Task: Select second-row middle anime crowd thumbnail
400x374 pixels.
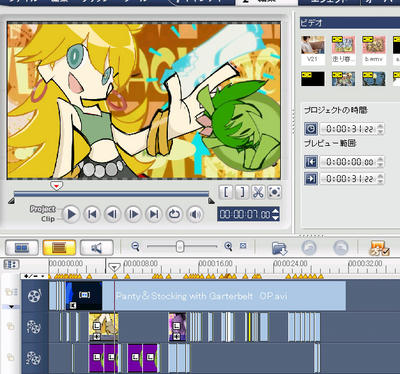Action: pyautogui.click(x=343, y=79)
